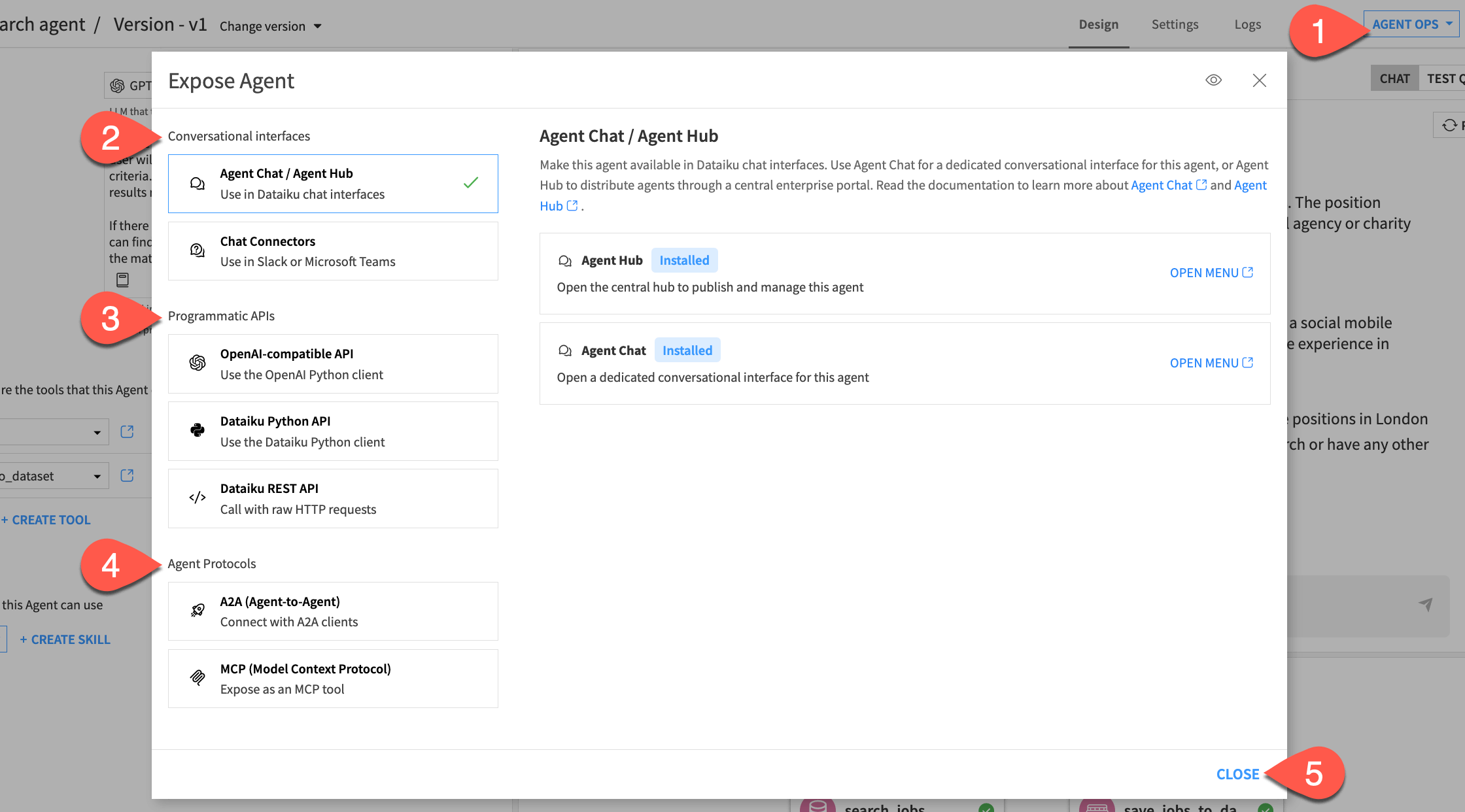
Task: Expand the first tool selector dropdown
Action: coord(54,432)
